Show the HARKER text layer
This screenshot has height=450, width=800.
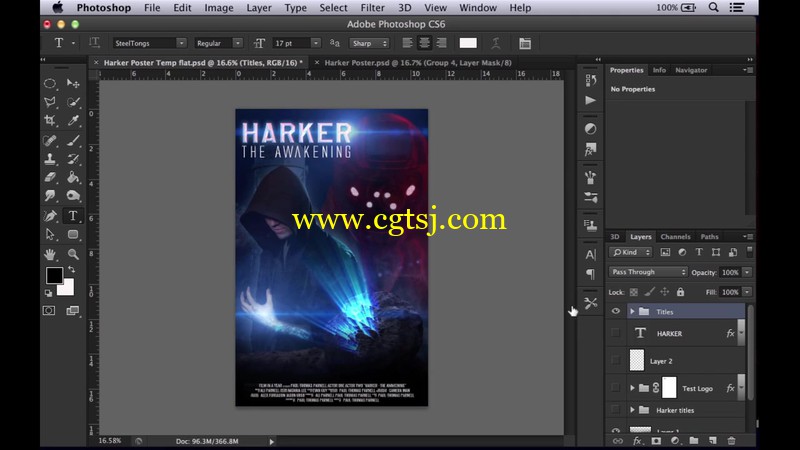pos(616,333)
